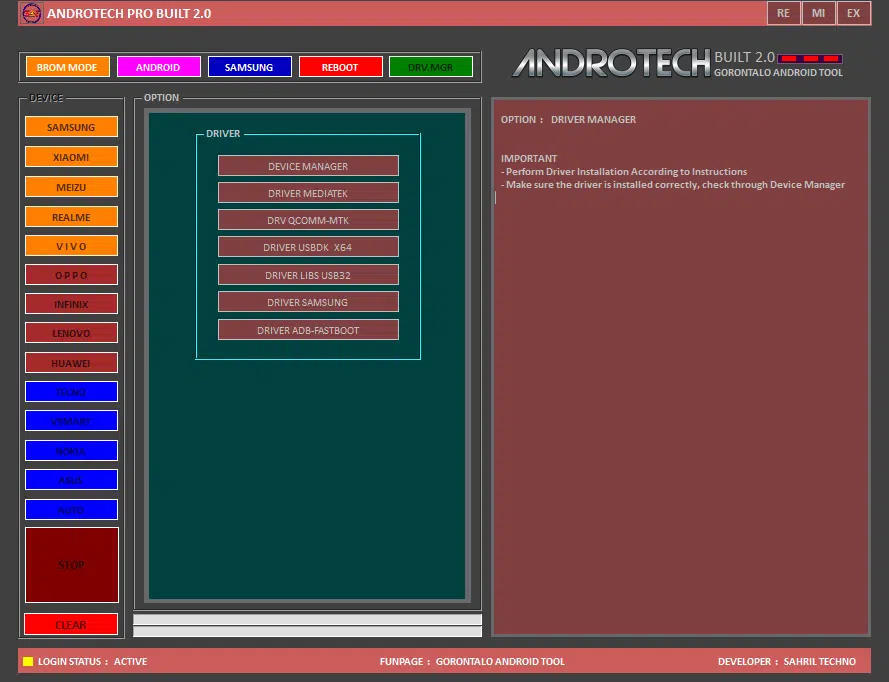Click the 'Perform Driver Installation According to Instructions' line
Image resolution: width=889 pixels, height=682 pixels.
[624, 171]
